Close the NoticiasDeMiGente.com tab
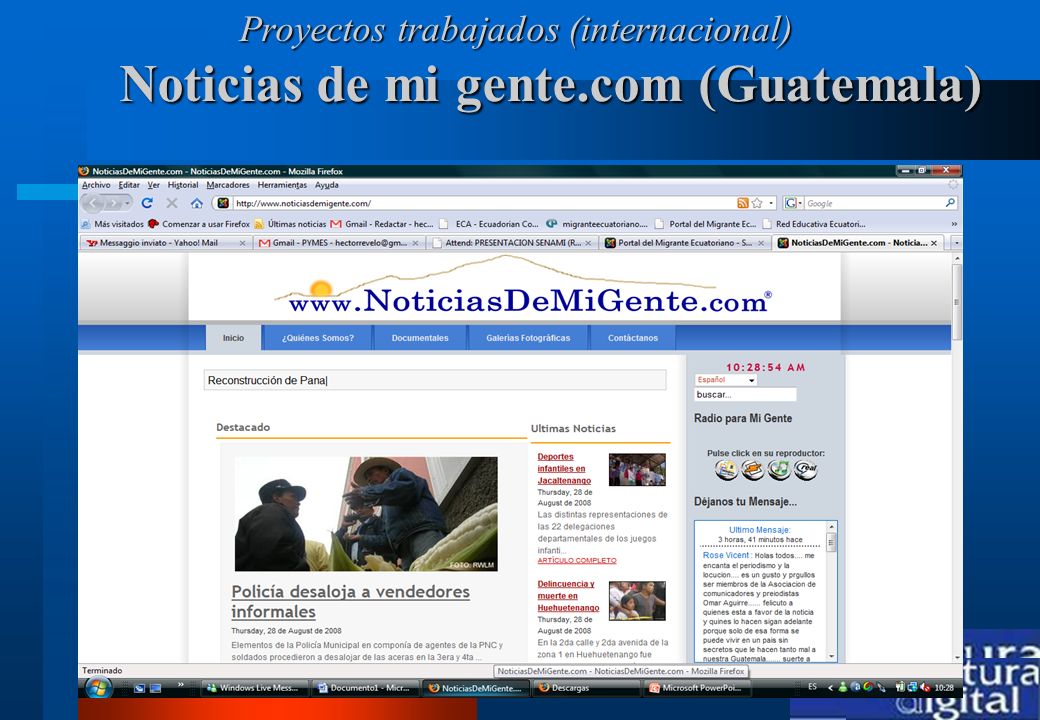Screen dimensions: 1040x720 coord(934,243)
